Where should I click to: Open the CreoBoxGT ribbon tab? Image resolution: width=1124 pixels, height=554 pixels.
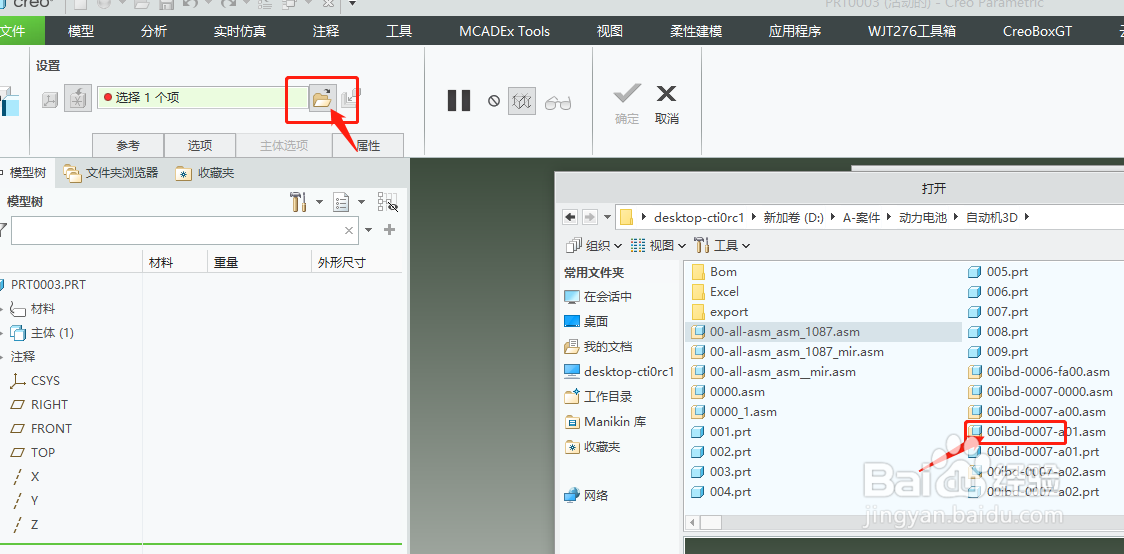(1038, 31)
